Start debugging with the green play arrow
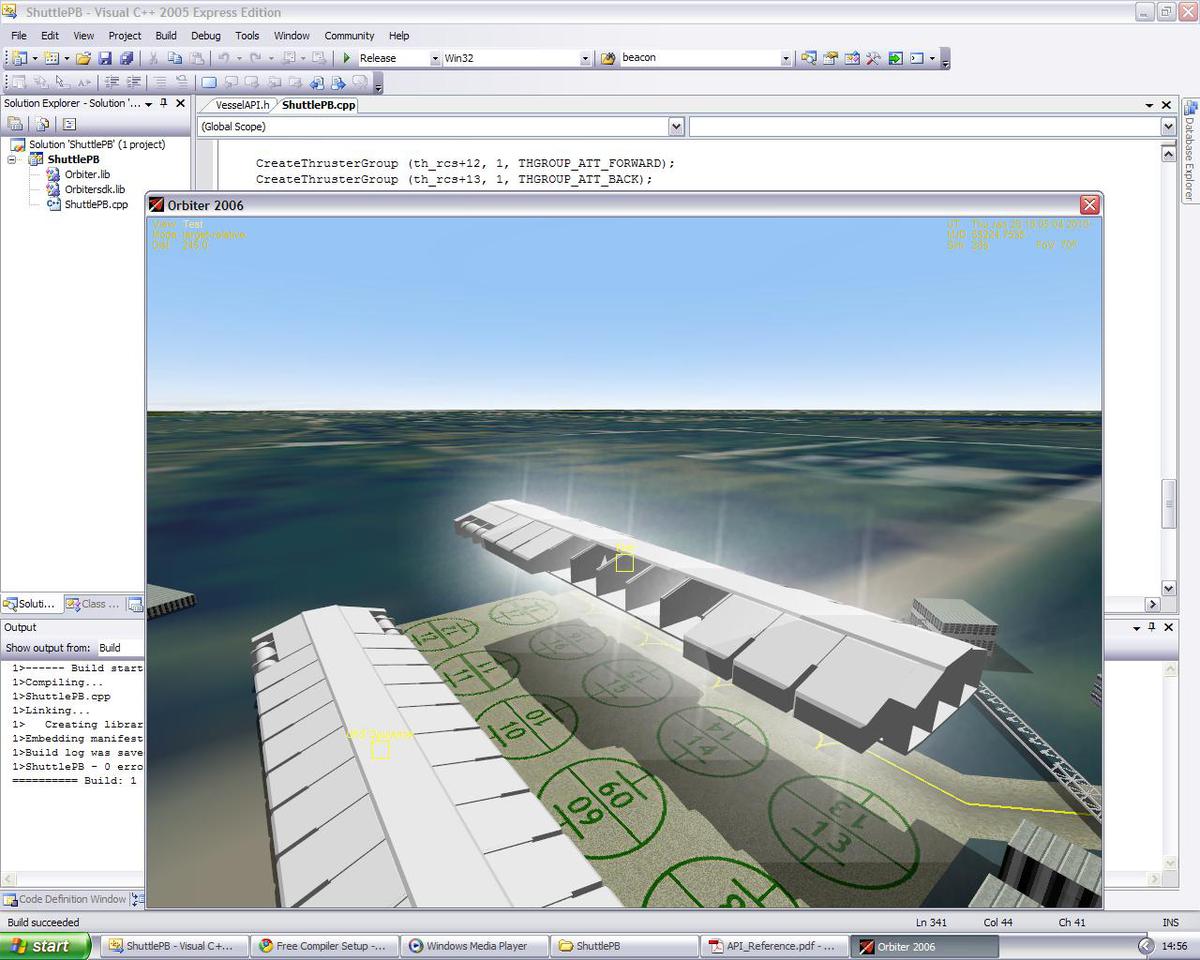The width and height of the screenshot is (1200, 960). [347, 58]
